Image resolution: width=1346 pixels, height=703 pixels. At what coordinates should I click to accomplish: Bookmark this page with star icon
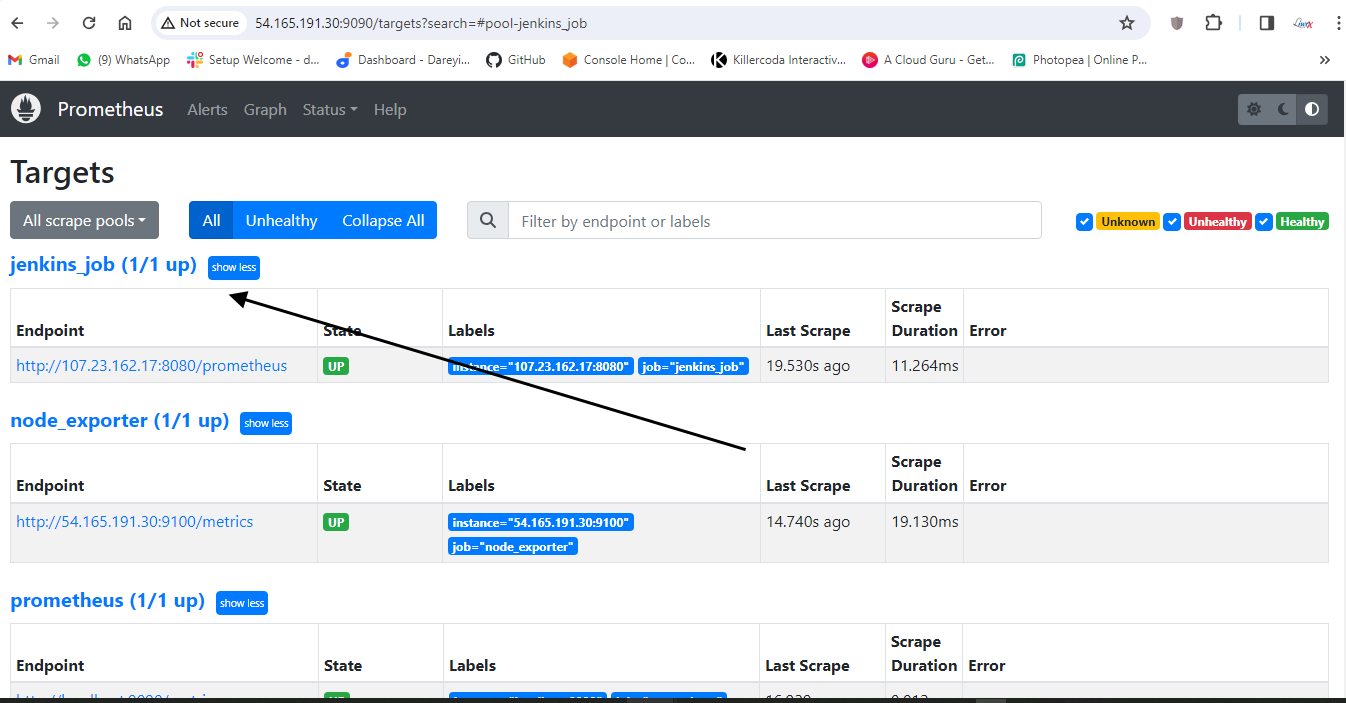pyautogui.click(x=1127, y=23)
